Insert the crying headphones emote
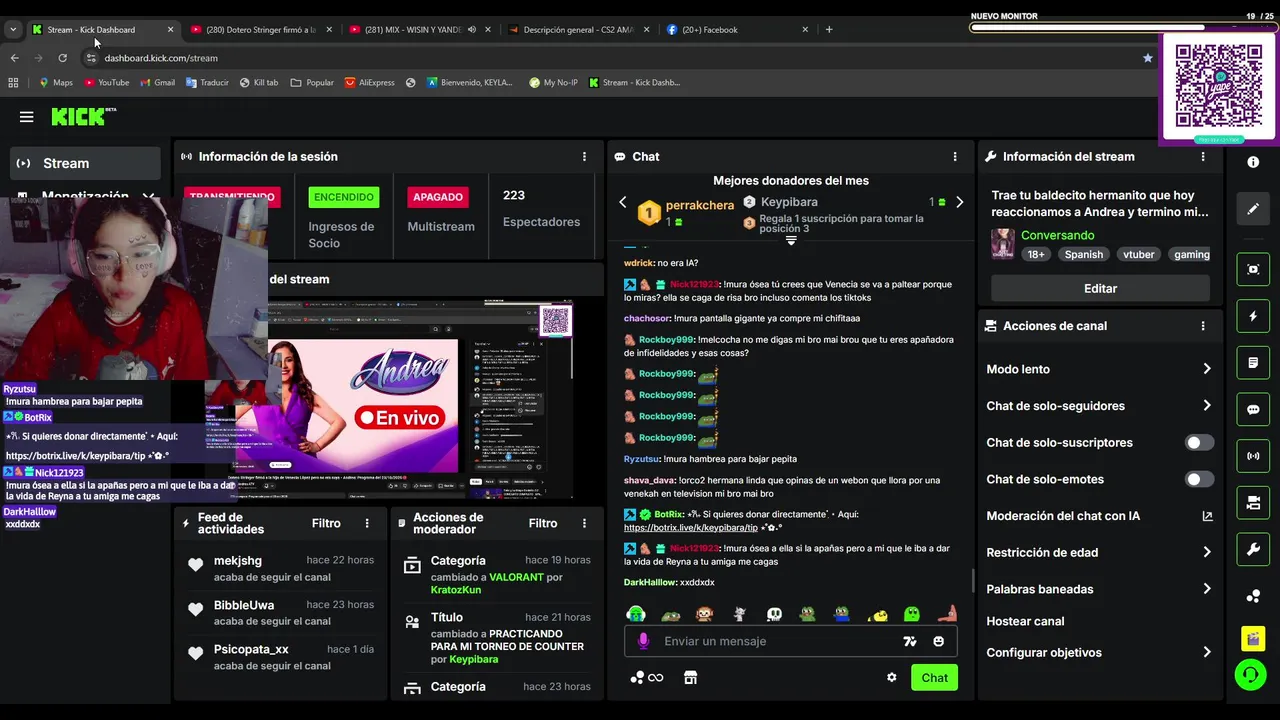 pyautogui.click(x=636, y=614)
